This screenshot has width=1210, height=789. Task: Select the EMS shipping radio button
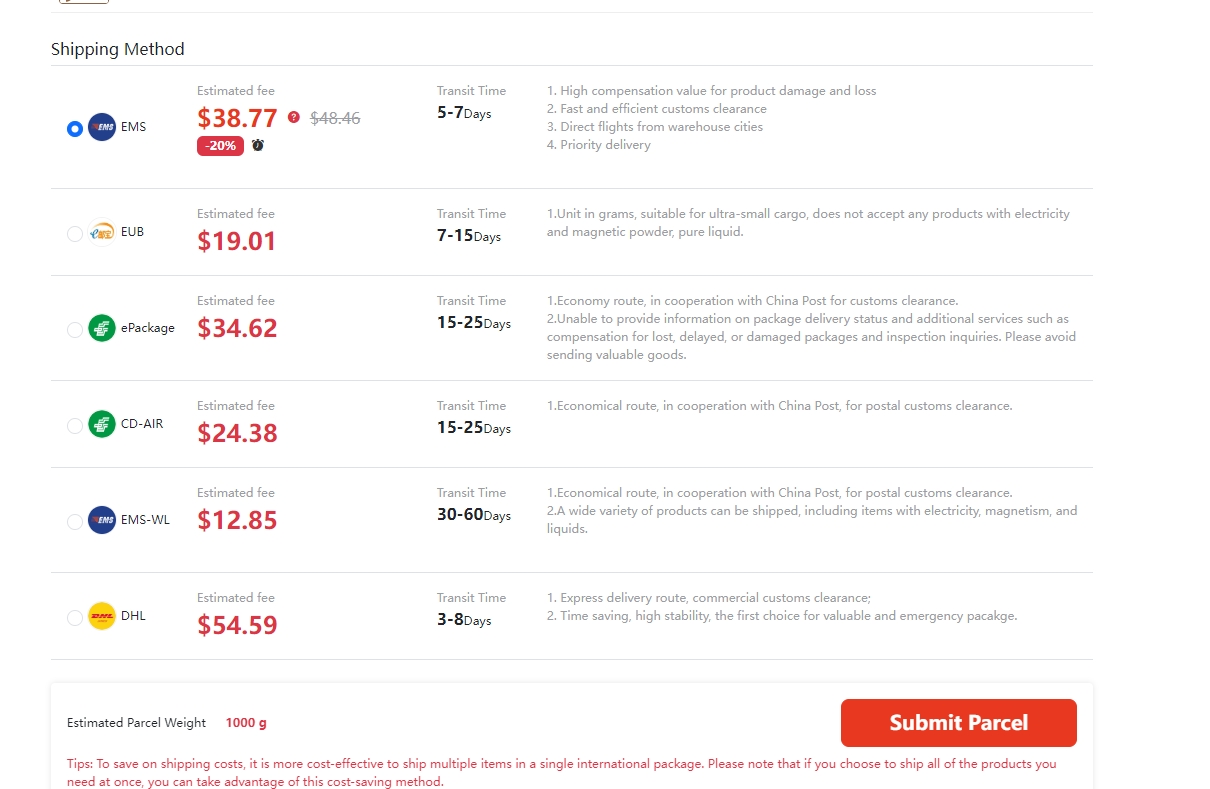[x=75, y=129]
